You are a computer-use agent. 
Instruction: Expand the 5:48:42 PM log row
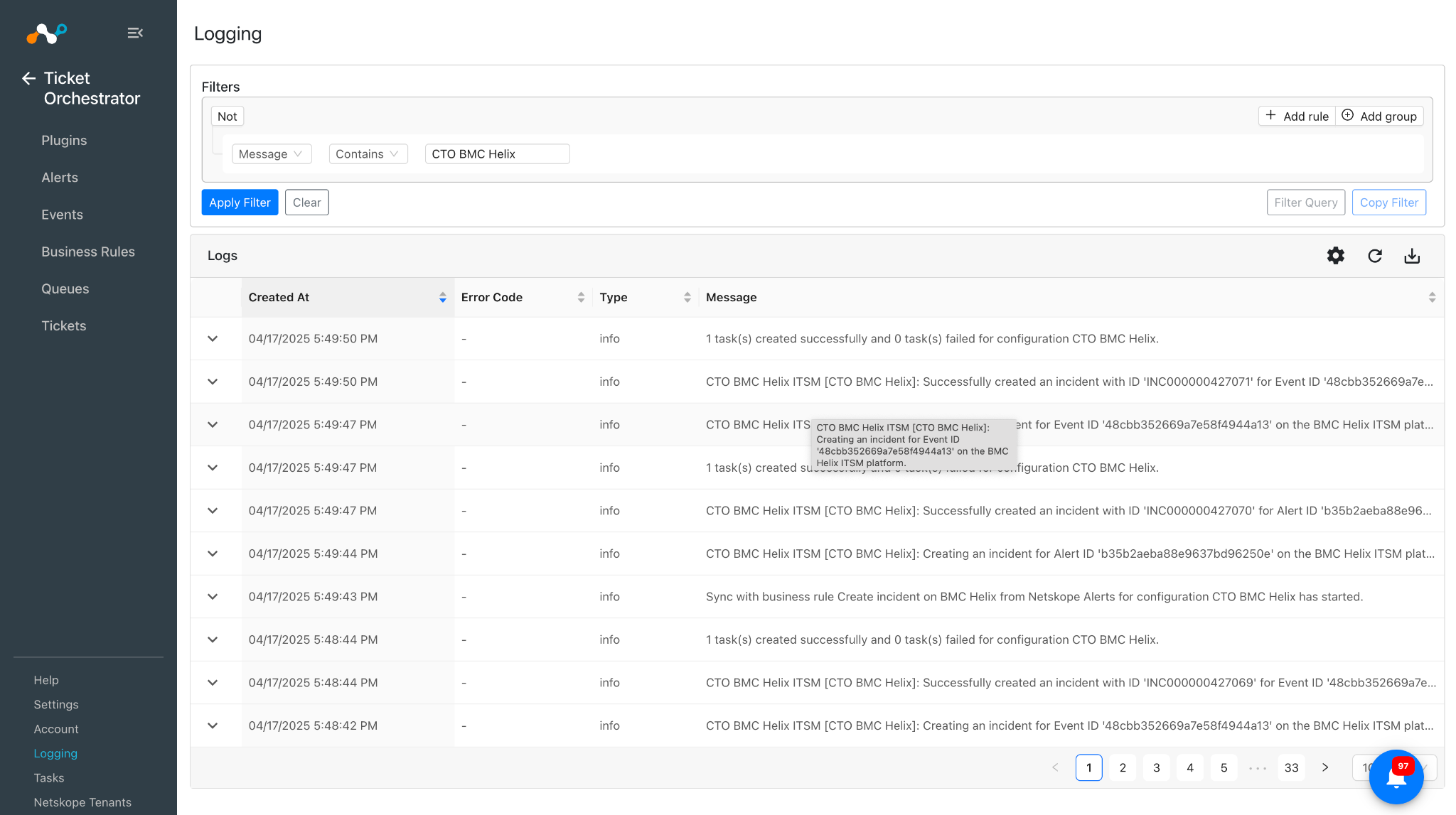[213, 725]
